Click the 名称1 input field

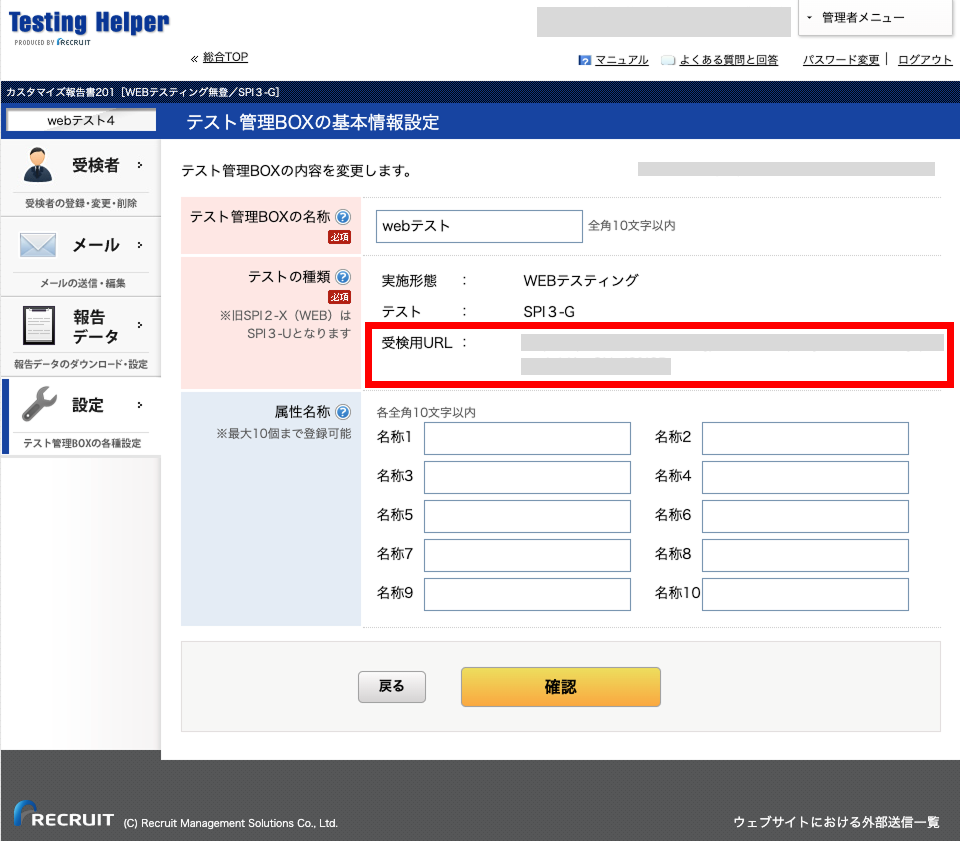point(527,439)
